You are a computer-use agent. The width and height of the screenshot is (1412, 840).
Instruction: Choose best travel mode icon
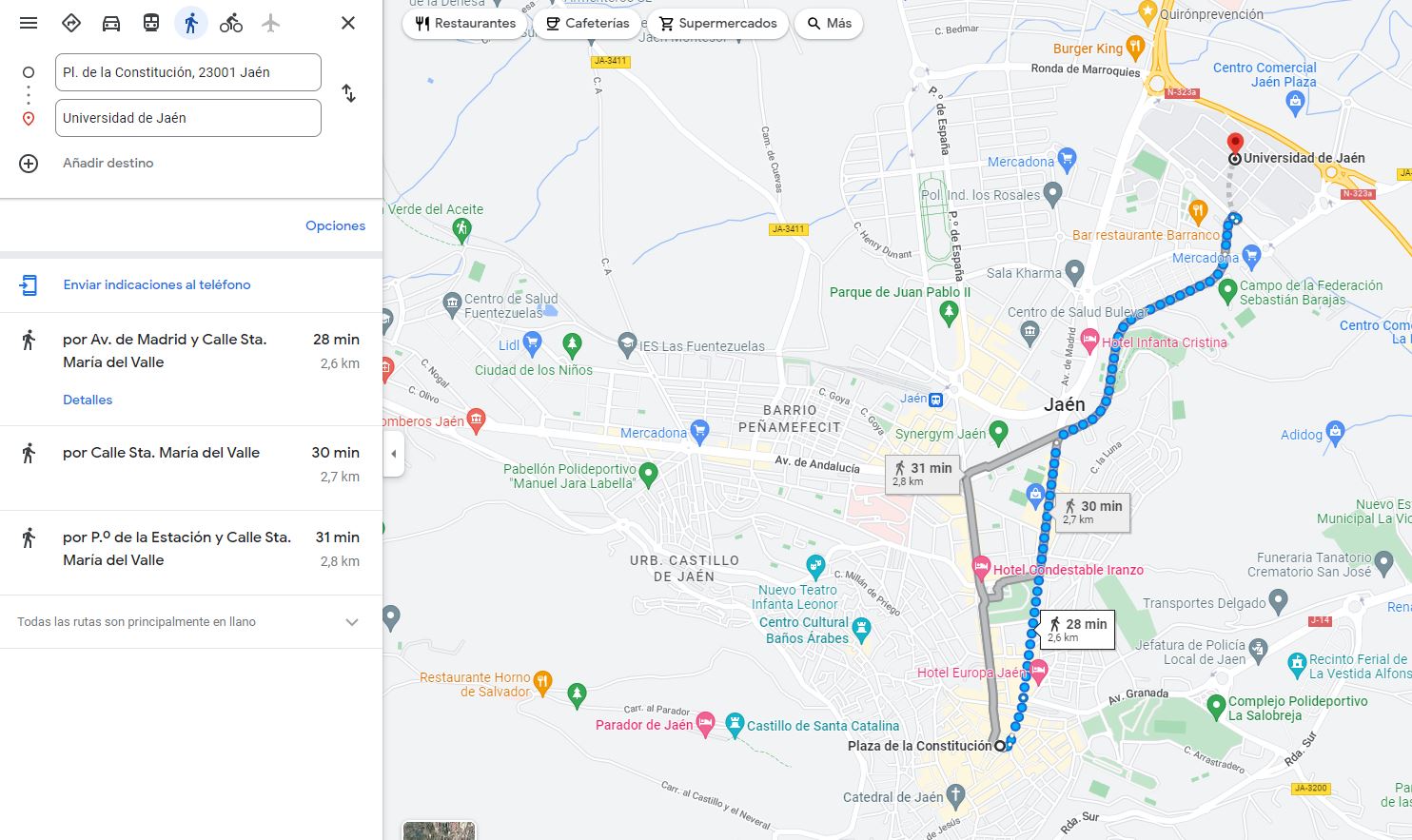70,23
